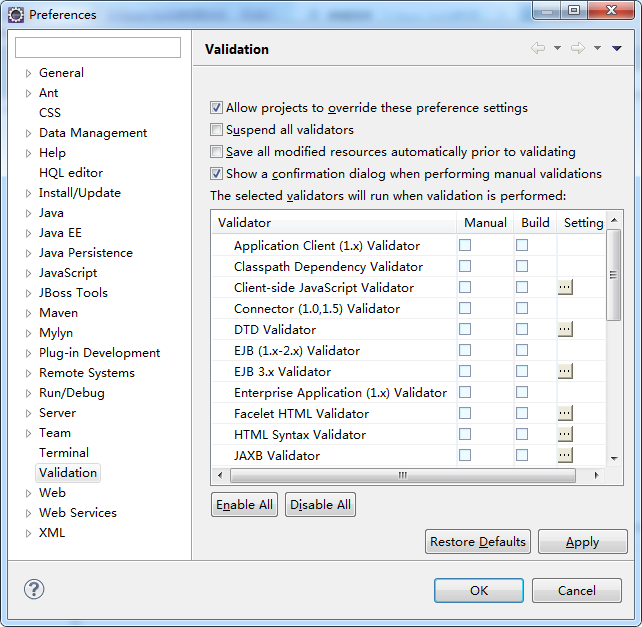Click the table scroll right arrow
Screen dimensions: 642x627
597,475
